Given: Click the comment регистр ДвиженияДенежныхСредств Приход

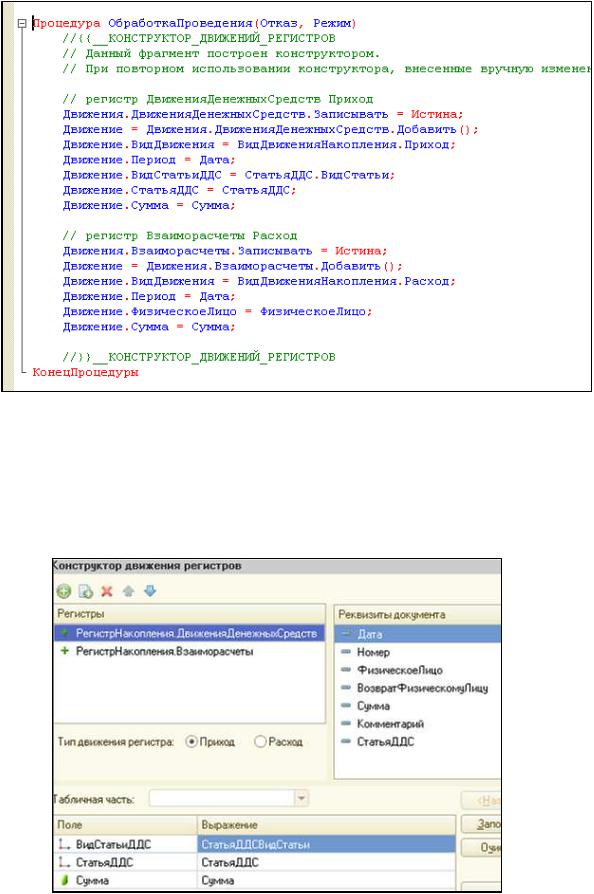Looking at the screenshot, I should [218, 99].
